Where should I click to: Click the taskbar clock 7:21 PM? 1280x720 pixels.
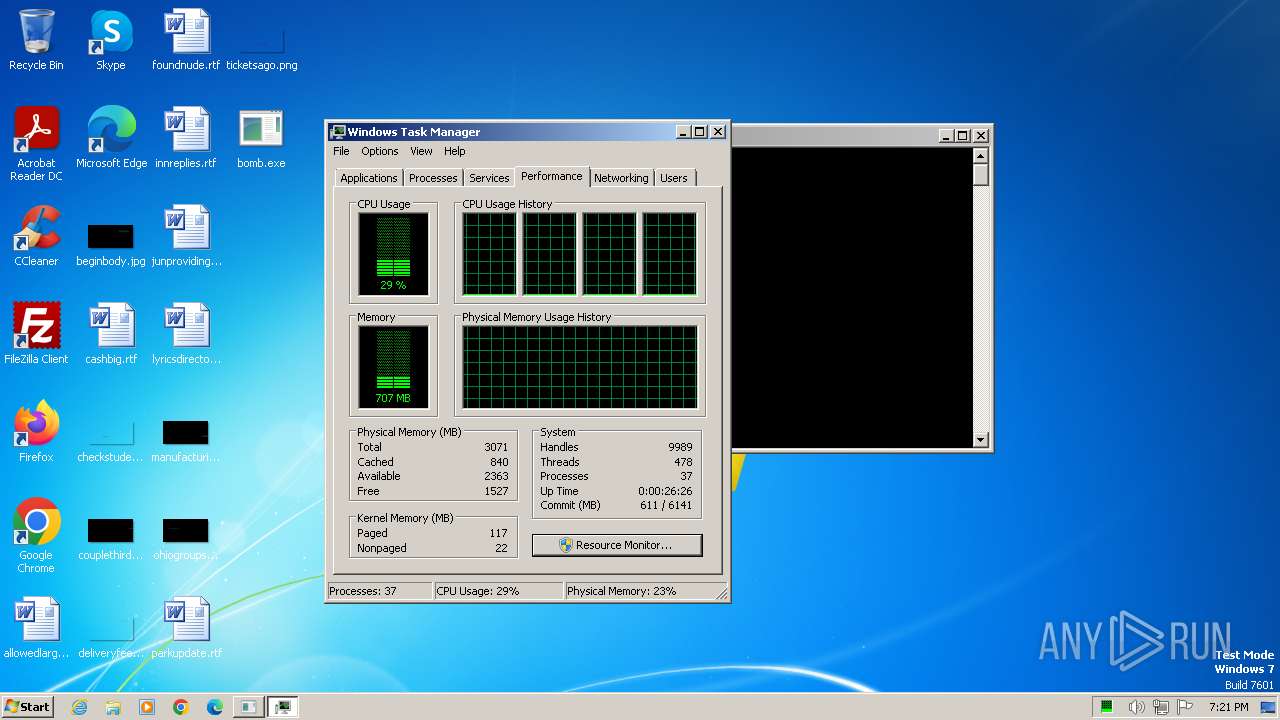[x=1229, y=707]
